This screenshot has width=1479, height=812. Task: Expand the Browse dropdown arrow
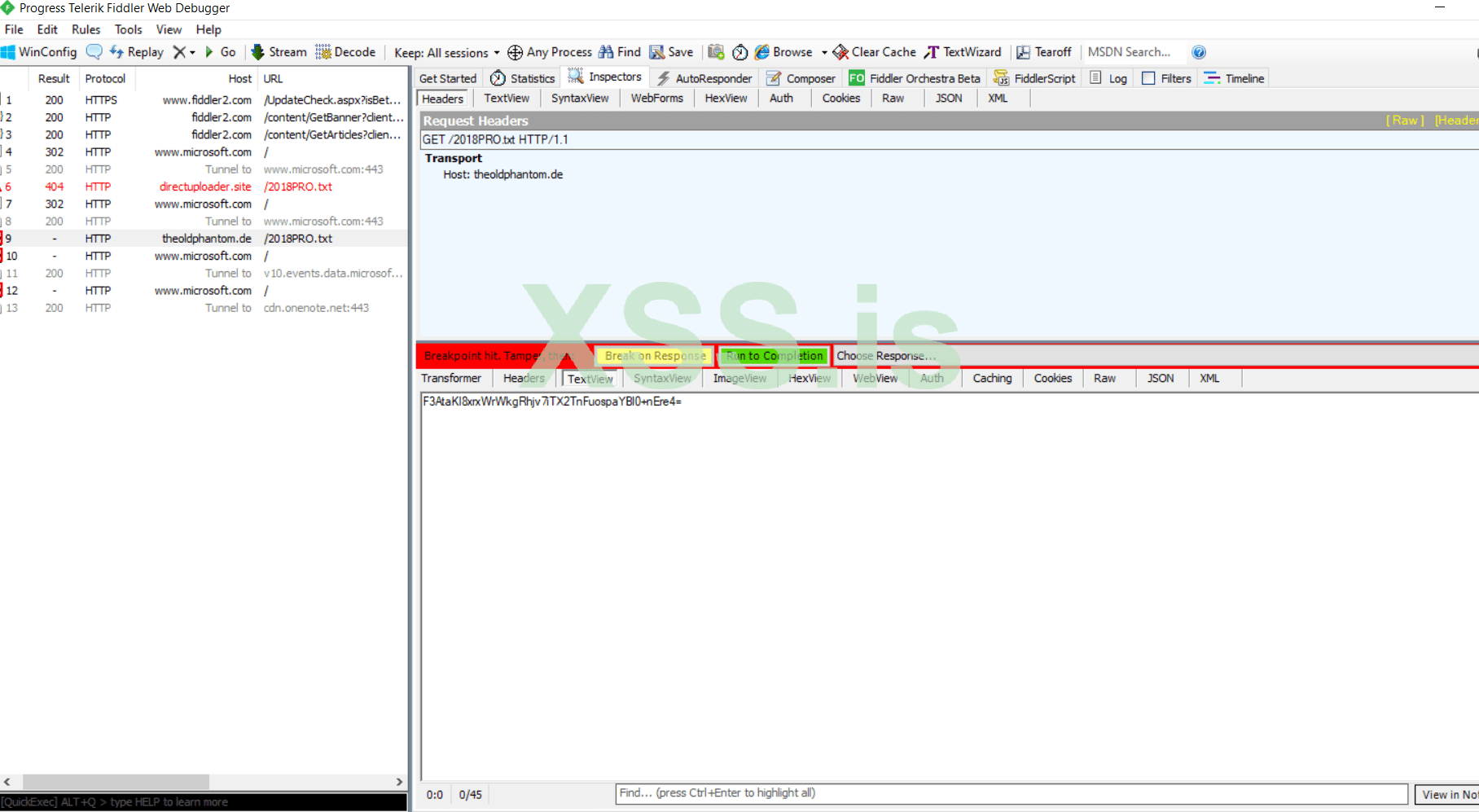point(824,52)
